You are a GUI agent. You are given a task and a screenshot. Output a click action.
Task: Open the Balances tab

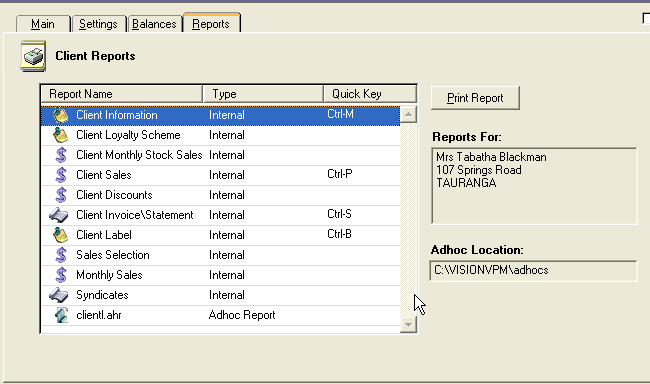[x=154, y=24]
